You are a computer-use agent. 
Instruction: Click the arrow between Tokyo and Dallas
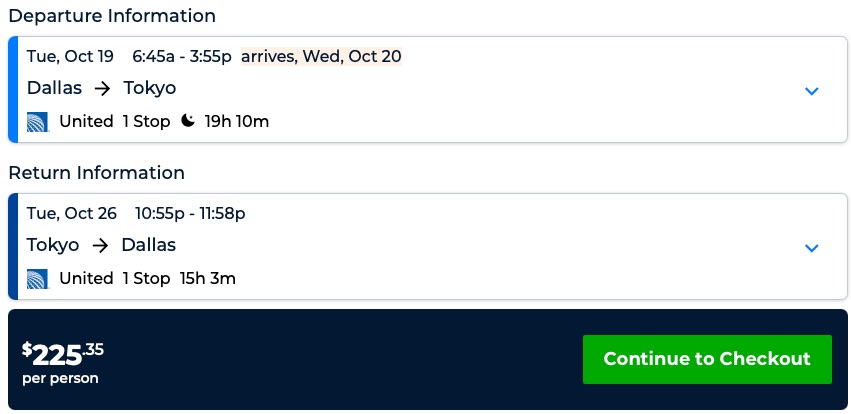tap(100, 245)
